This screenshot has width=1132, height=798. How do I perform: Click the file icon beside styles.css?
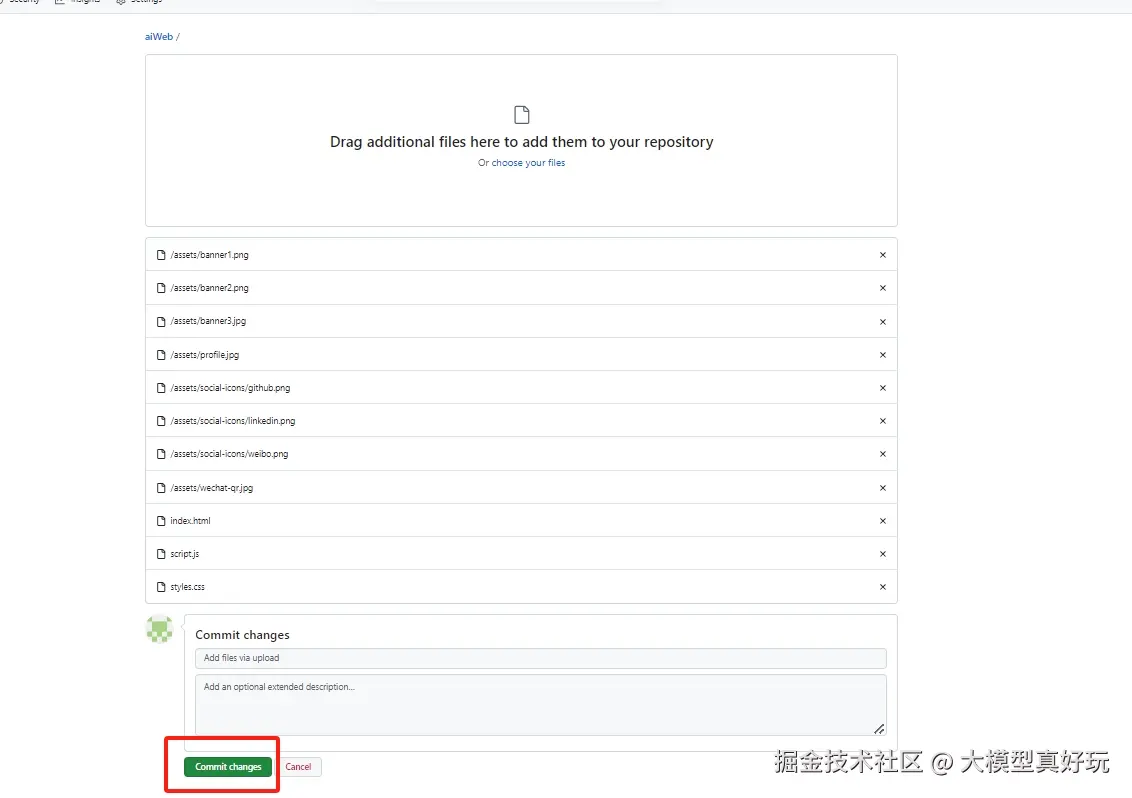161,587
